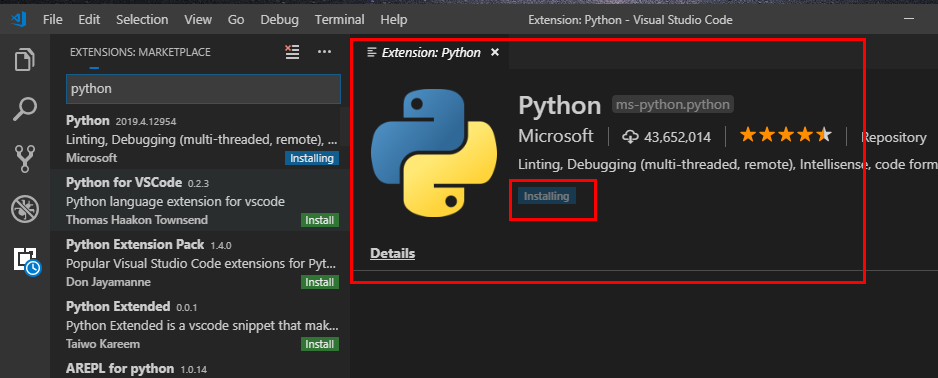
Task: Open the Repository link
Action: [x=894, y=138]
